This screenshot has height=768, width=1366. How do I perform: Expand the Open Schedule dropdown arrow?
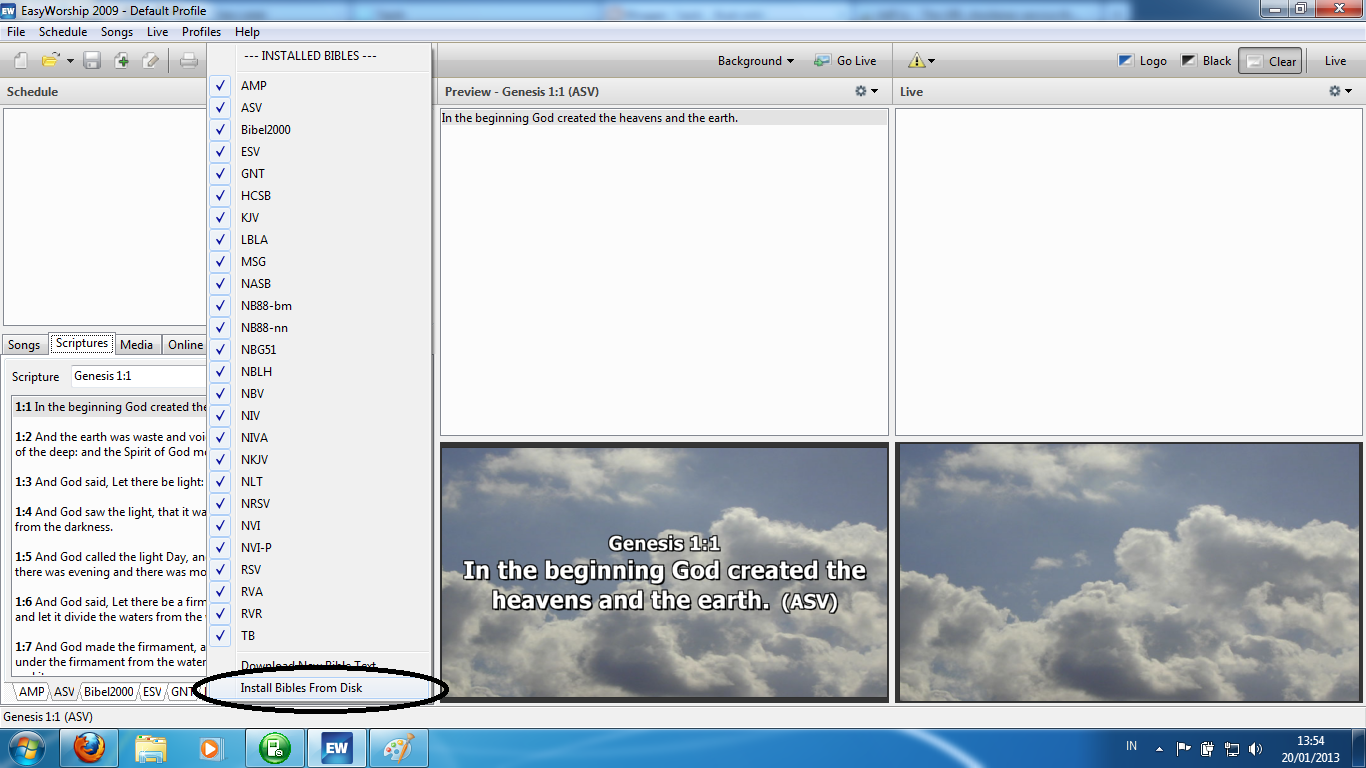coord(70,61)
